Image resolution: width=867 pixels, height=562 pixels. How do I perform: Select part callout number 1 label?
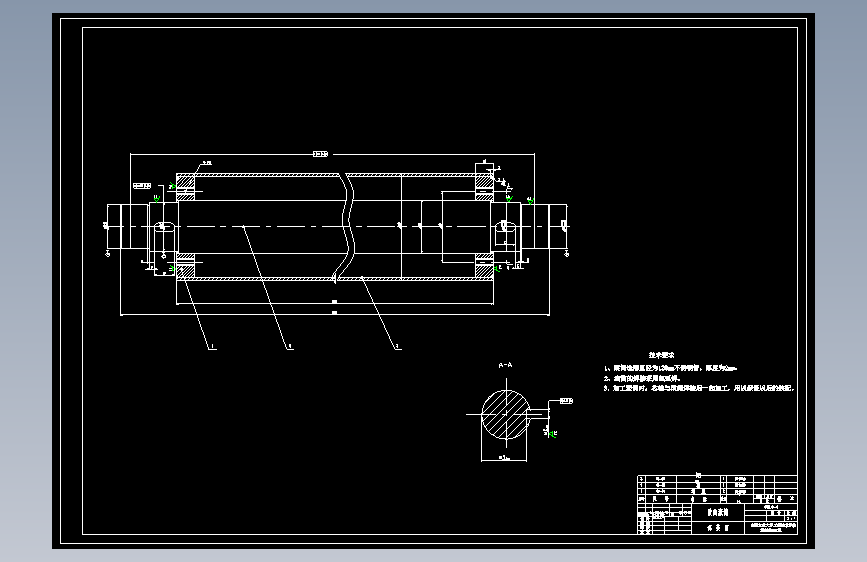pyautogui.click(x=213, y=347)
